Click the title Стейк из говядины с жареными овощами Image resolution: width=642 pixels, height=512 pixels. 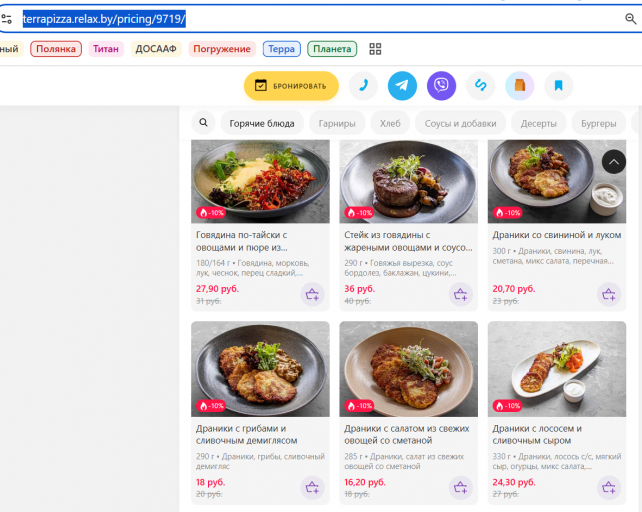408,241
